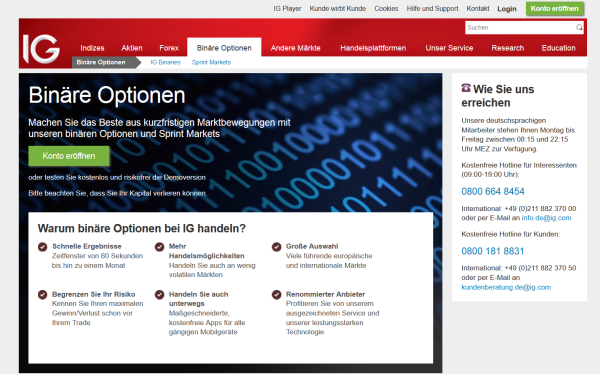
Task: Open the Aktien menu
Action: (132, 48)
